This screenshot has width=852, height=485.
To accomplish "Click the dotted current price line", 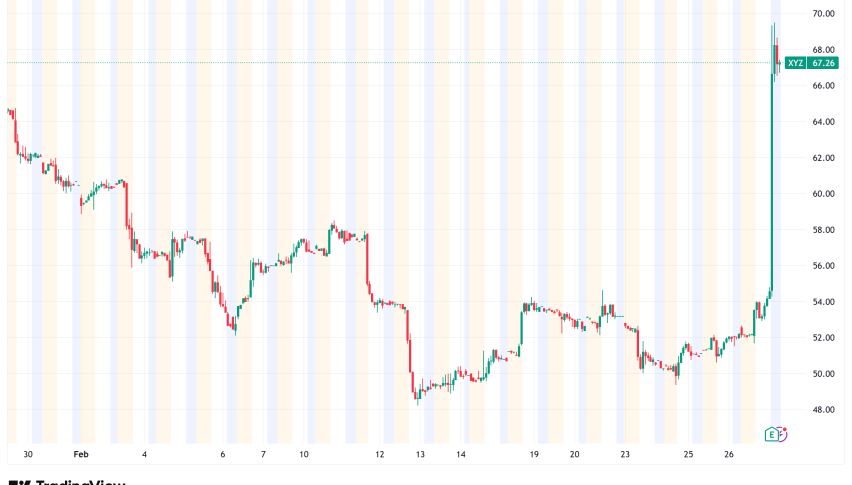I will pyautogui.click(x=400, y=63).
